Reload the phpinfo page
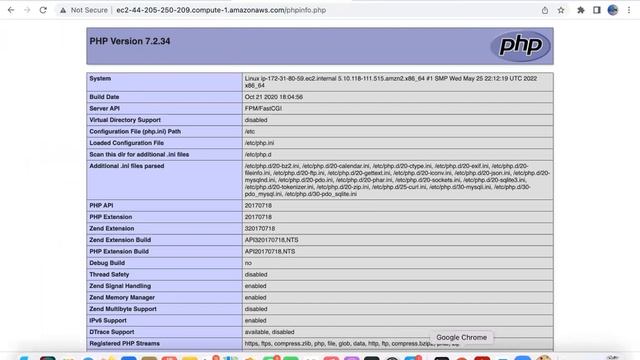The height and width of the screenshot is (360, 640). tap(43, 10)
